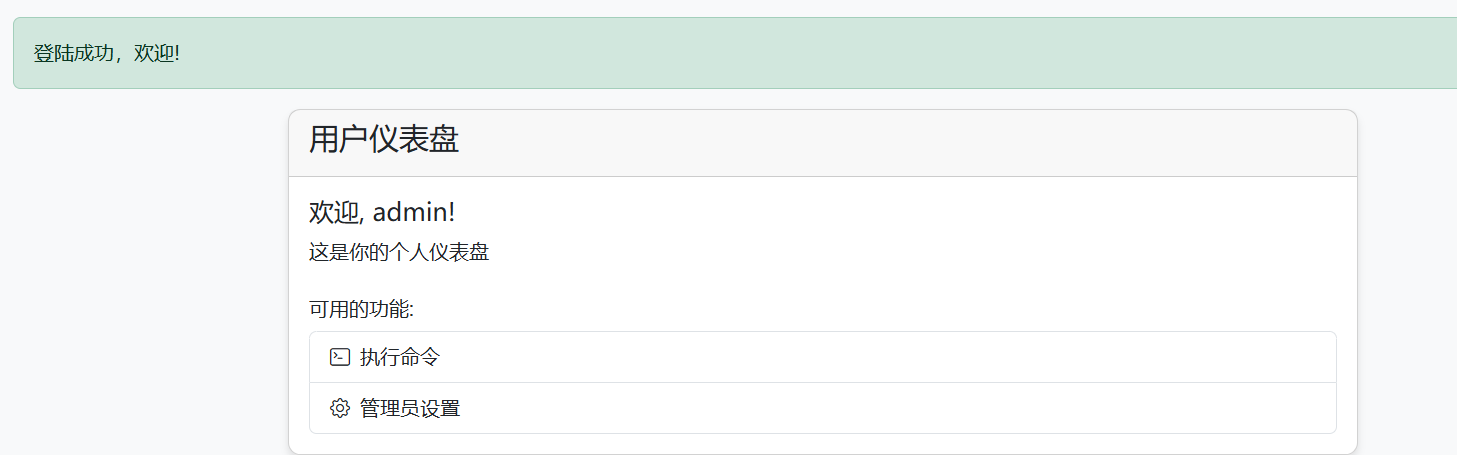Click the 用户仪表盘 card title
The image size is (1457, 455).
pyautogui.click(x=384, y=140)
